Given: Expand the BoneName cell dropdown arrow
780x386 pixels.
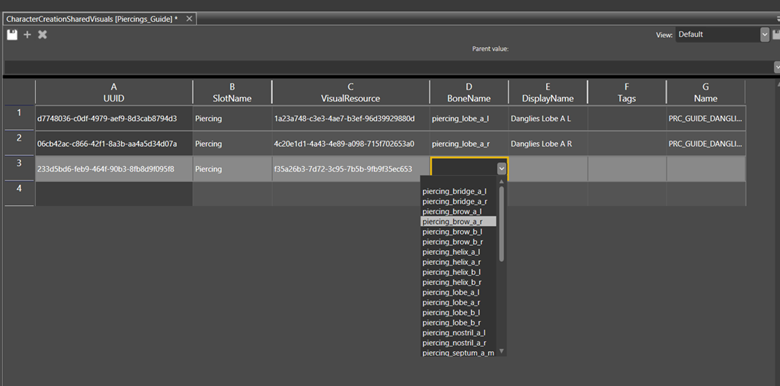Looking at the screenshot, I should coord(501,169).
